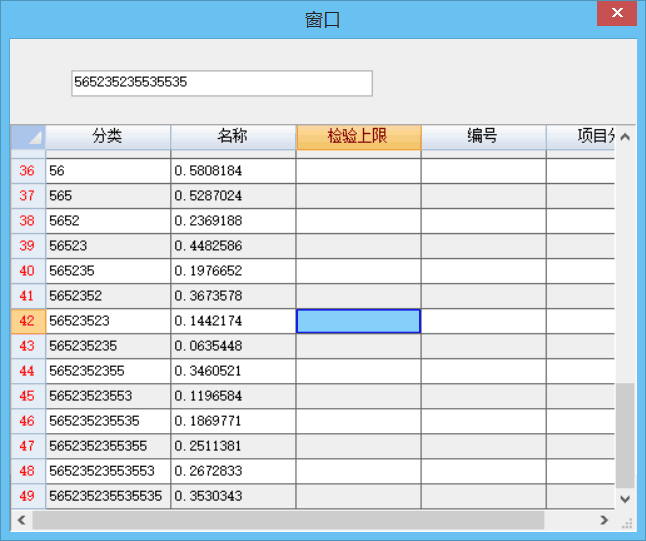Click the 分类 cell with value 56523523

pos(108,321)
